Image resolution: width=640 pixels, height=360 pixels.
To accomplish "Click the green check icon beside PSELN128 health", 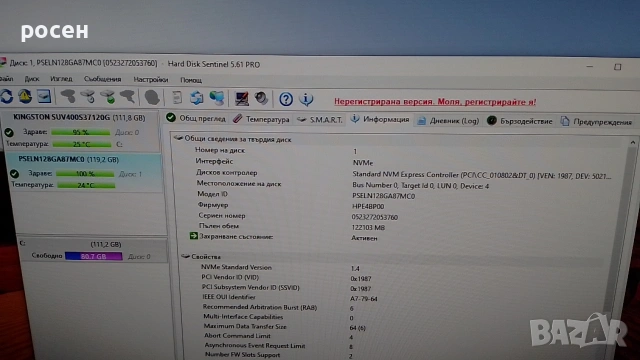I will point(14,174).
